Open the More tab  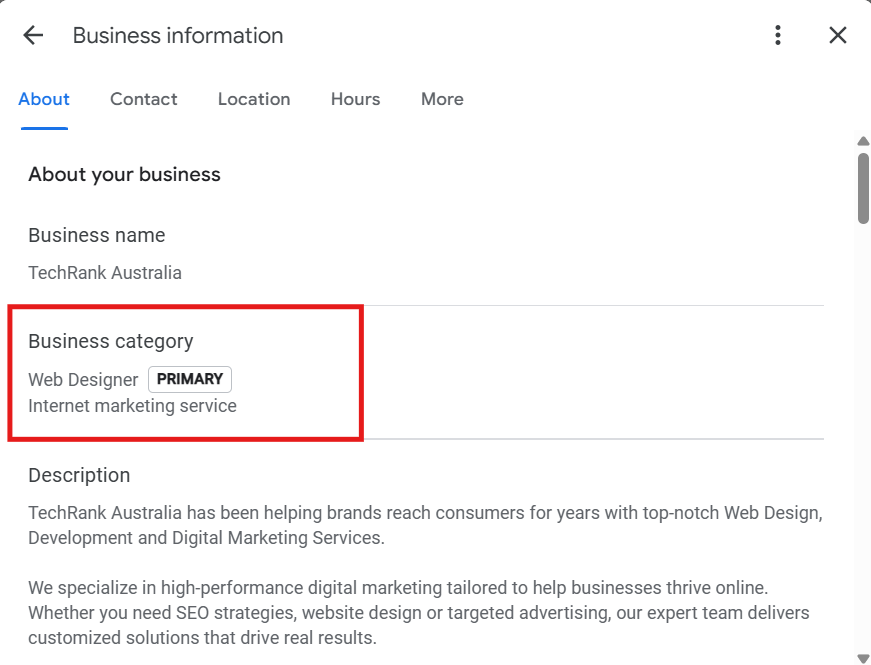click(x=442, y=99)
